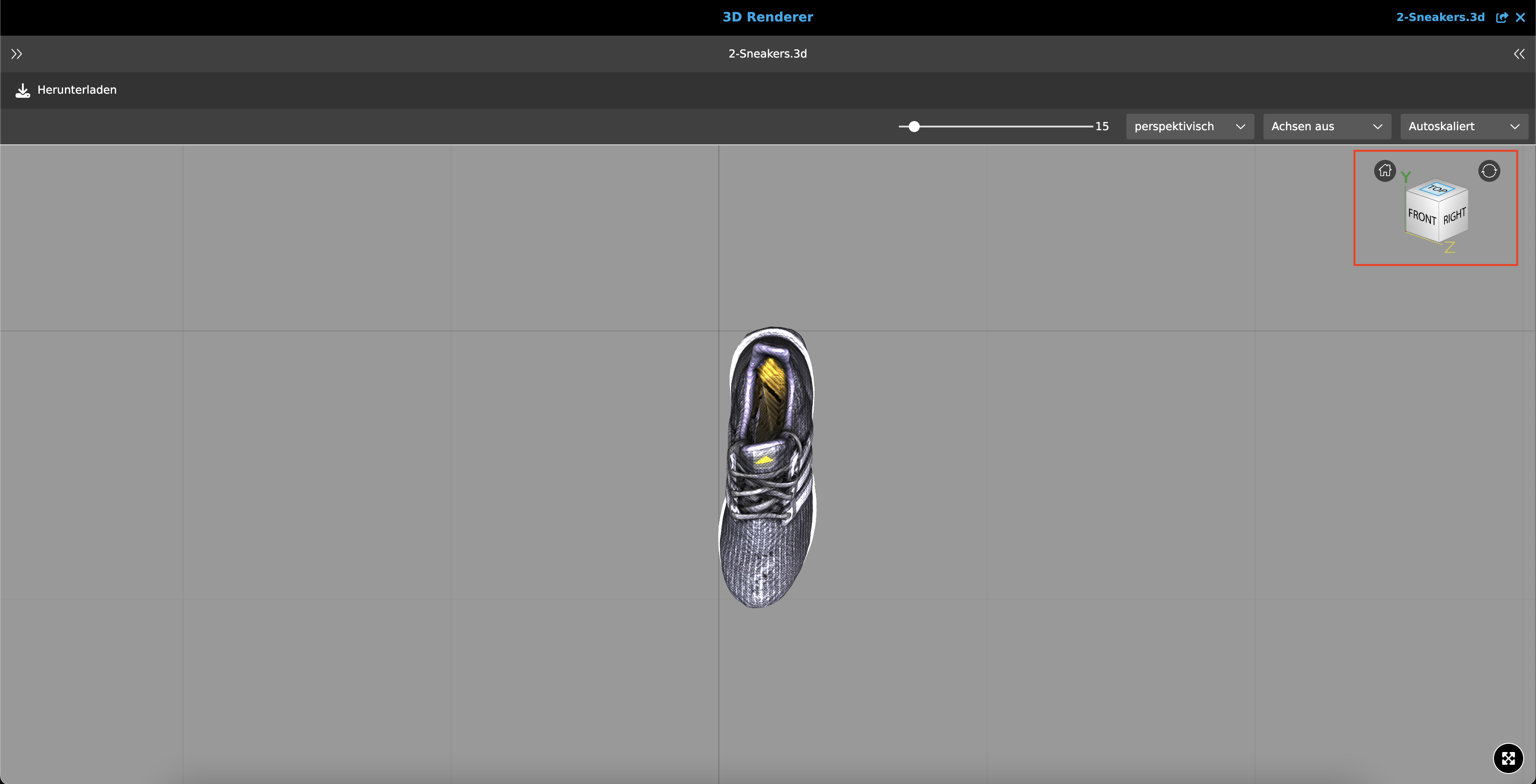The height and width of the screenshot is (784, 1536).
Task: Open the perspektivisch projection dropdown
Action: pyautogui.click(x=1189, y=126)
